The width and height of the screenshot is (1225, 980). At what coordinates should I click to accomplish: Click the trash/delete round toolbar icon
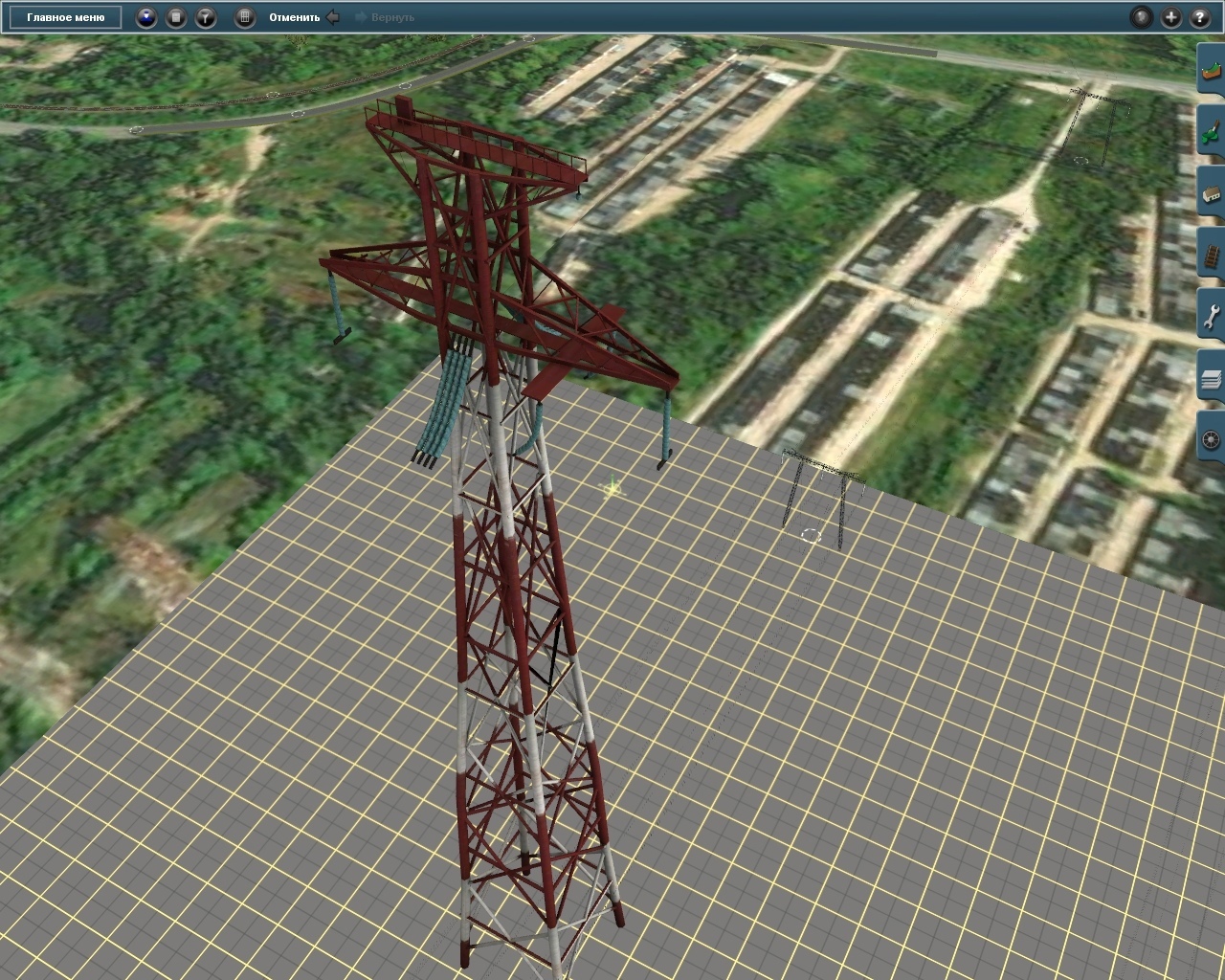(176, 17)
